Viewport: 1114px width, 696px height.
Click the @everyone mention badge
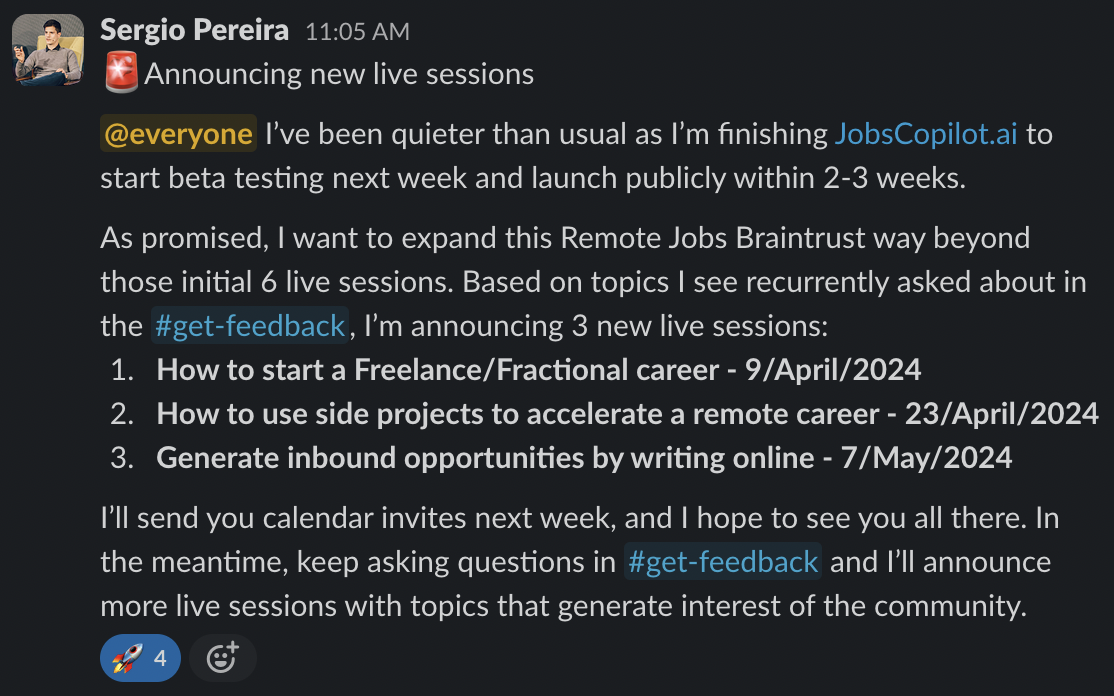tap(178, 134)
